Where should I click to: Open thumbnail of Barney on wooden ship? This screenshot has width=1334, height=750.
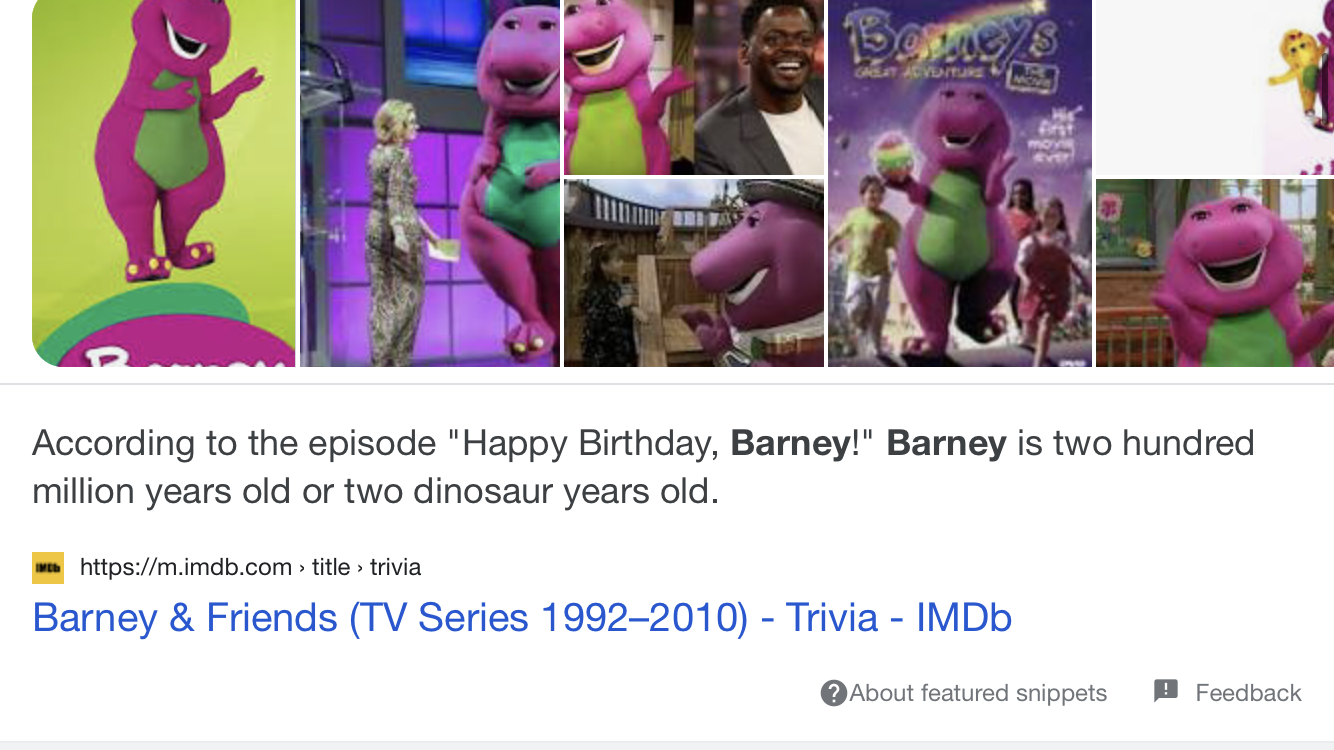tap(694, 273)
